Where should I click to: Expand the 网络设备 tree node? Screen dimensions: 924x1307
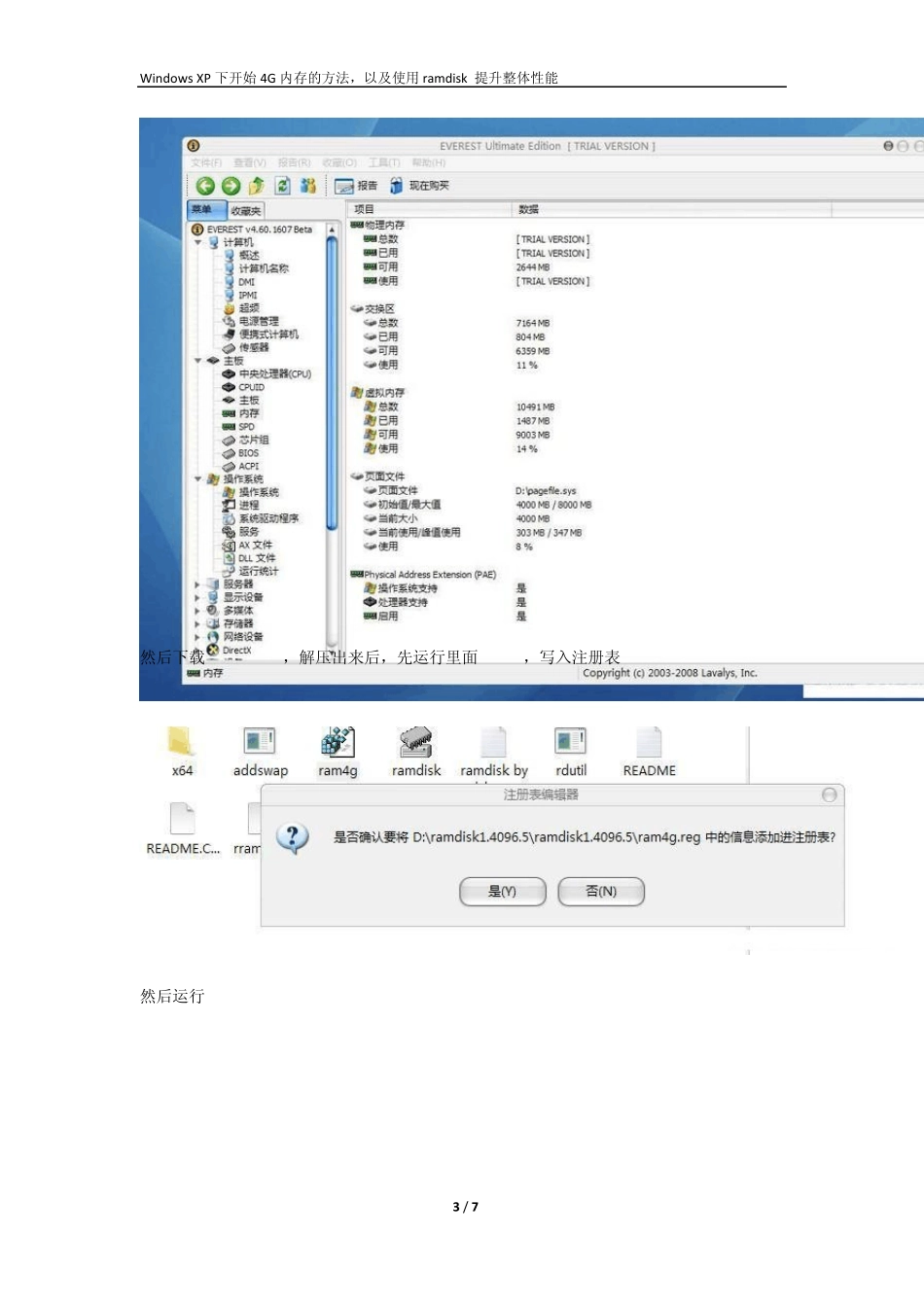coord(197,637)
